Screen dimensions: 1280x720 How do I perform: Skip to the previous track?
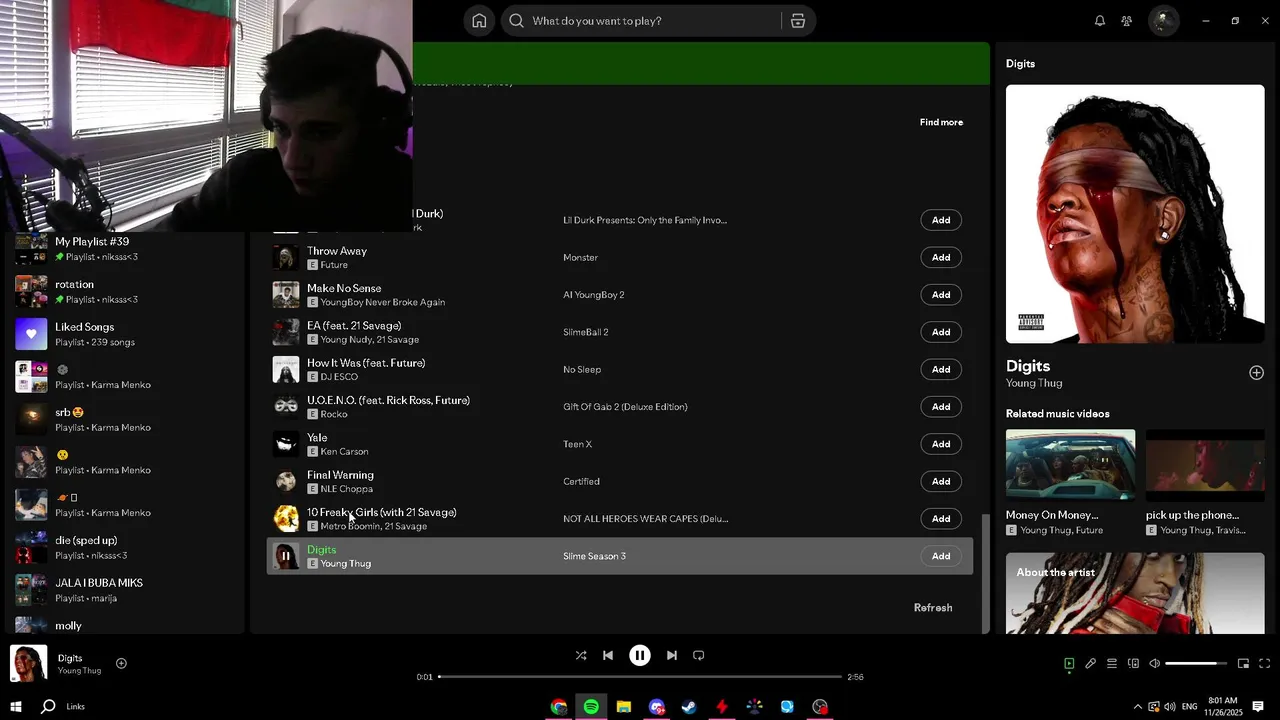608,656
